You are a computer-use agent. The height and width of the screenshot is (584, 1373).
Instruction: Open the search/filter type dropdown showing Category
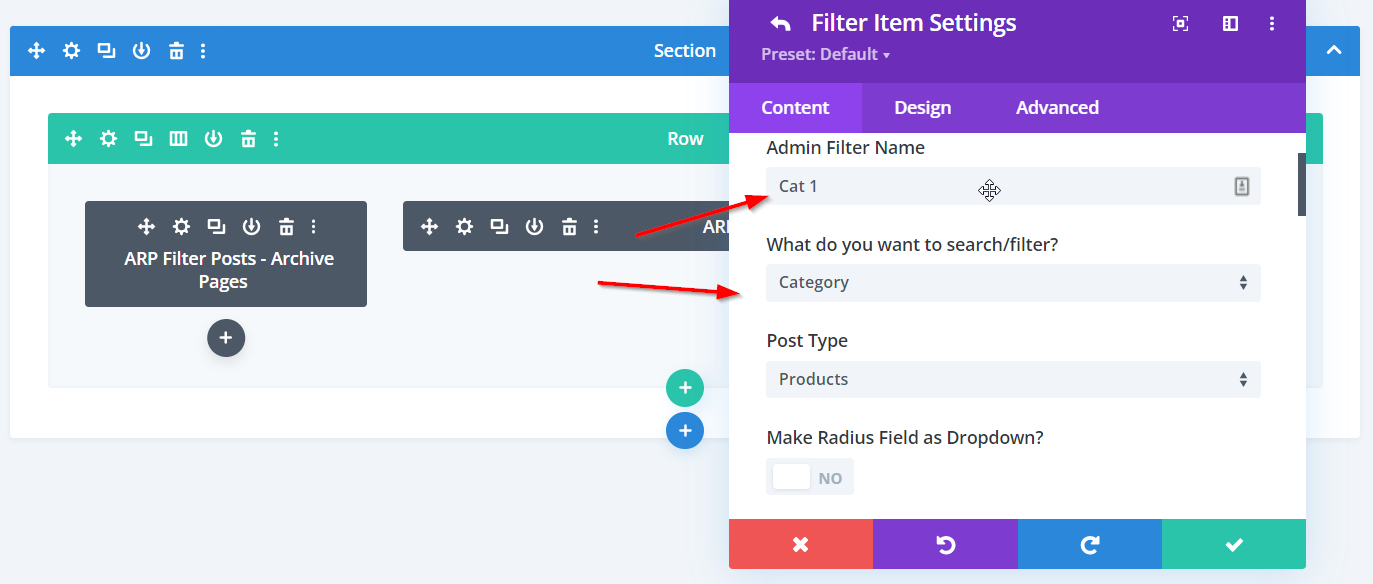click(x=1012, y=283)
